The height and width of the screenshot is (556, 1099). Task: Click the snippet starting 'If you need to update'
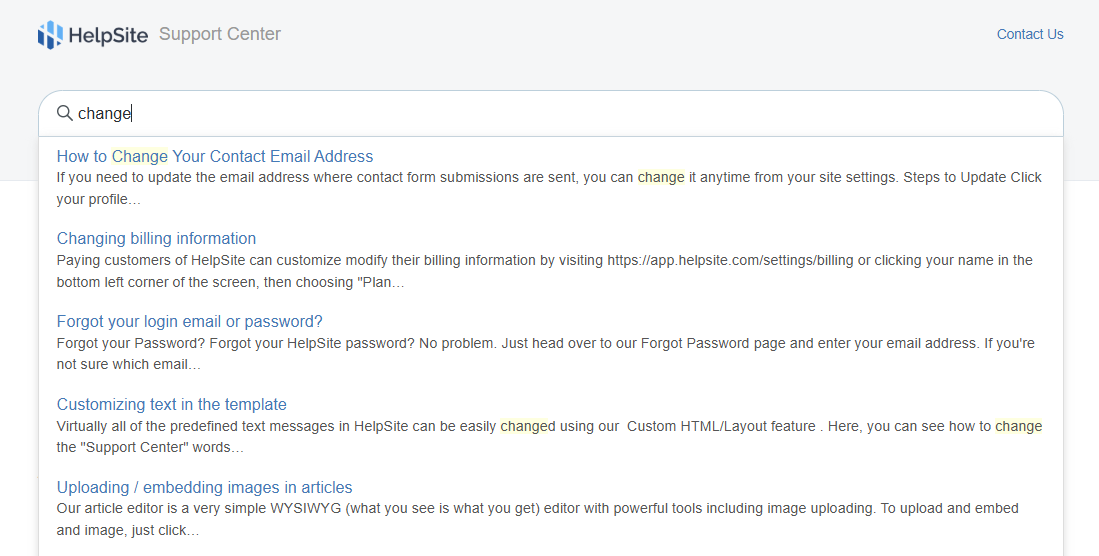click(x=549, y=188)
